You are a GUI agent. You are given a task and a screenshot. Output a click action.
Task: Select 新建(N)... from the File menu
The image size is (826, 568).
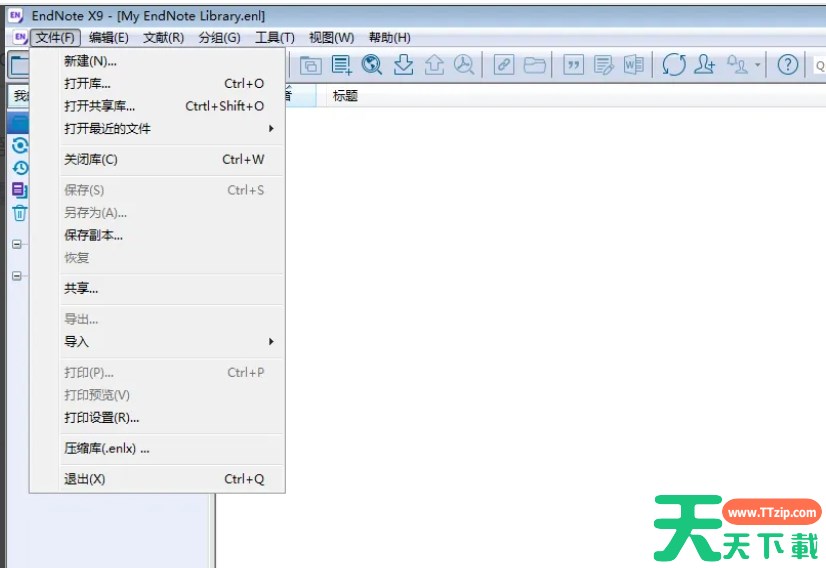click(x=90, y=61)
